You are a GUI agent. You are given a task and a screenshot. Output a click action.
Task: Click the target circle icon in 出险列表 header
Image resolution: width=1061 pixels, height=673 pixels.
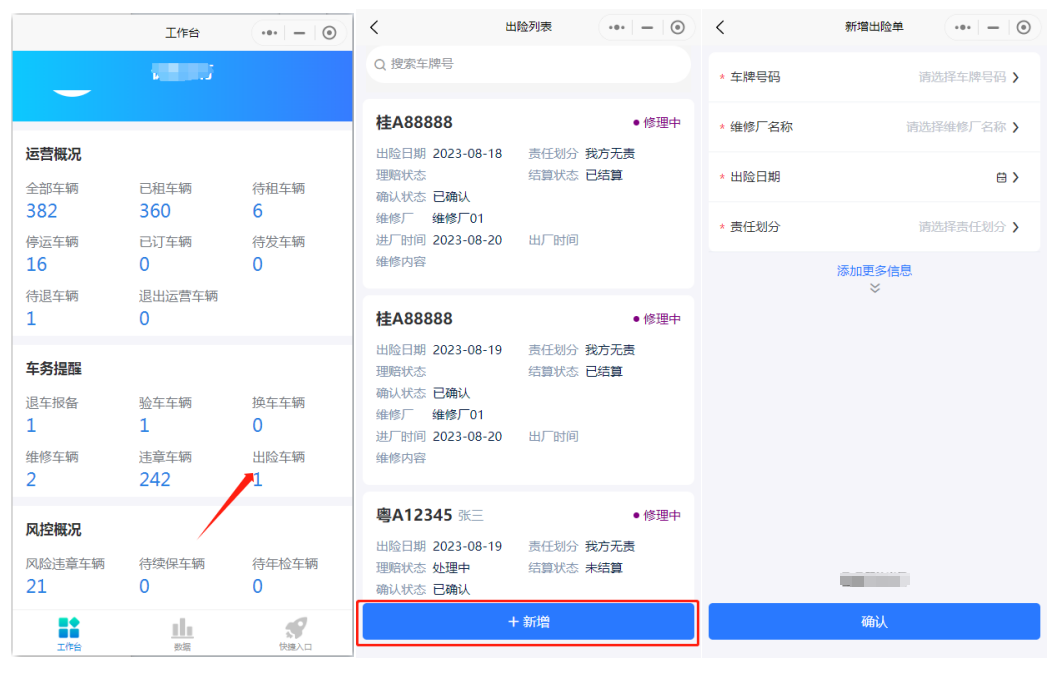pyautogui.click(x=678, y=28)
